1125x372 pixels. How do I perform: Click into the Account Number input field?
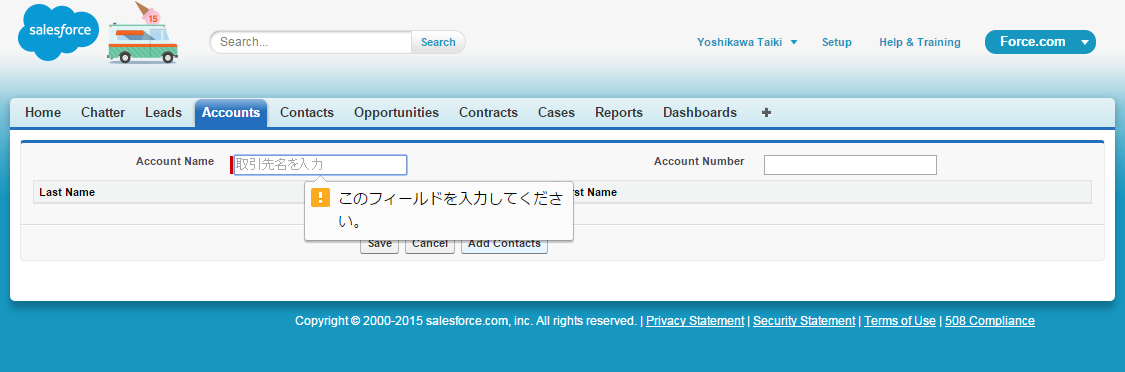pos(850,165)
